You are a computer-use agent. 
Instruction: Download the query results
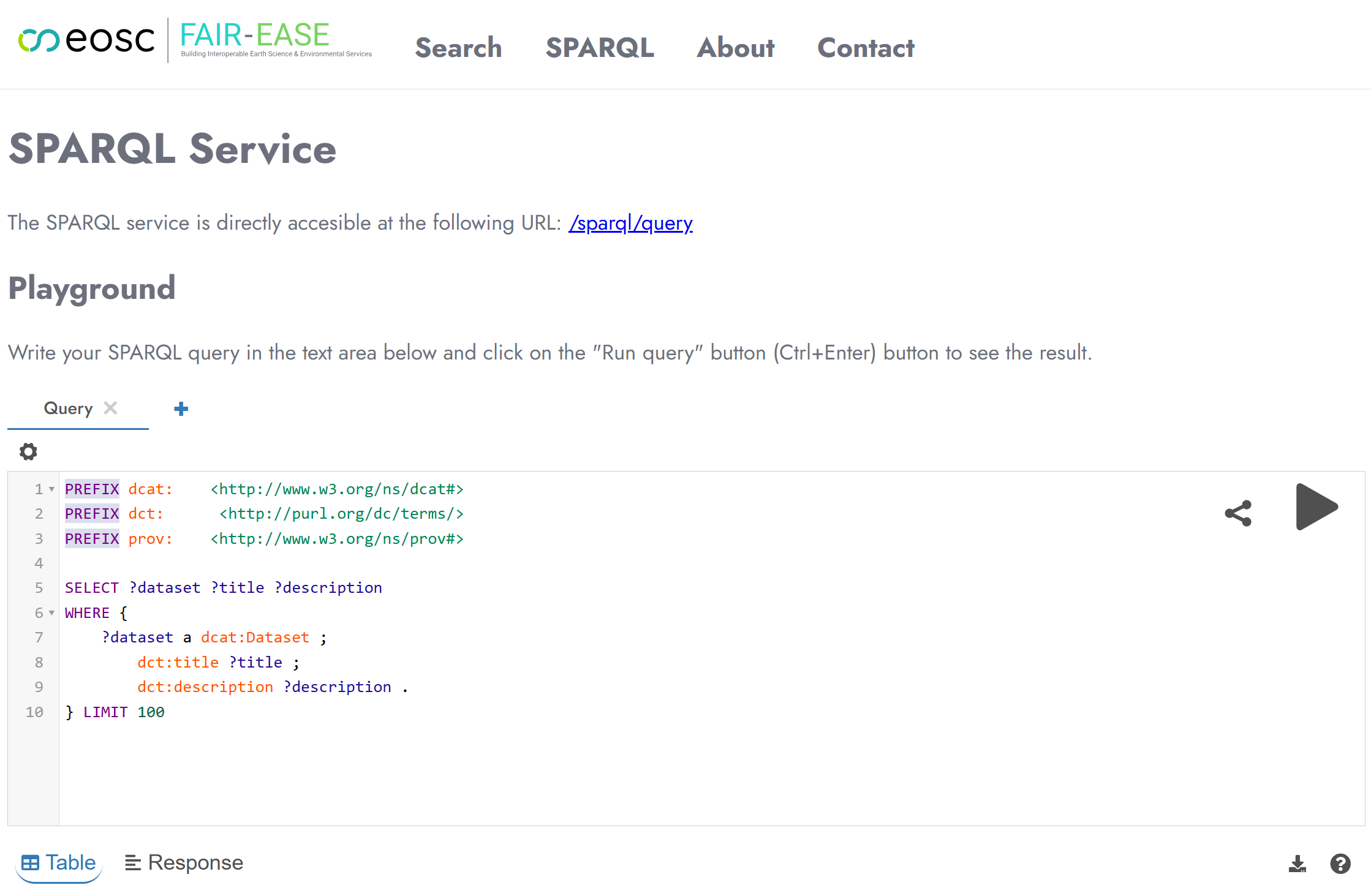(x=1297, y=863)
